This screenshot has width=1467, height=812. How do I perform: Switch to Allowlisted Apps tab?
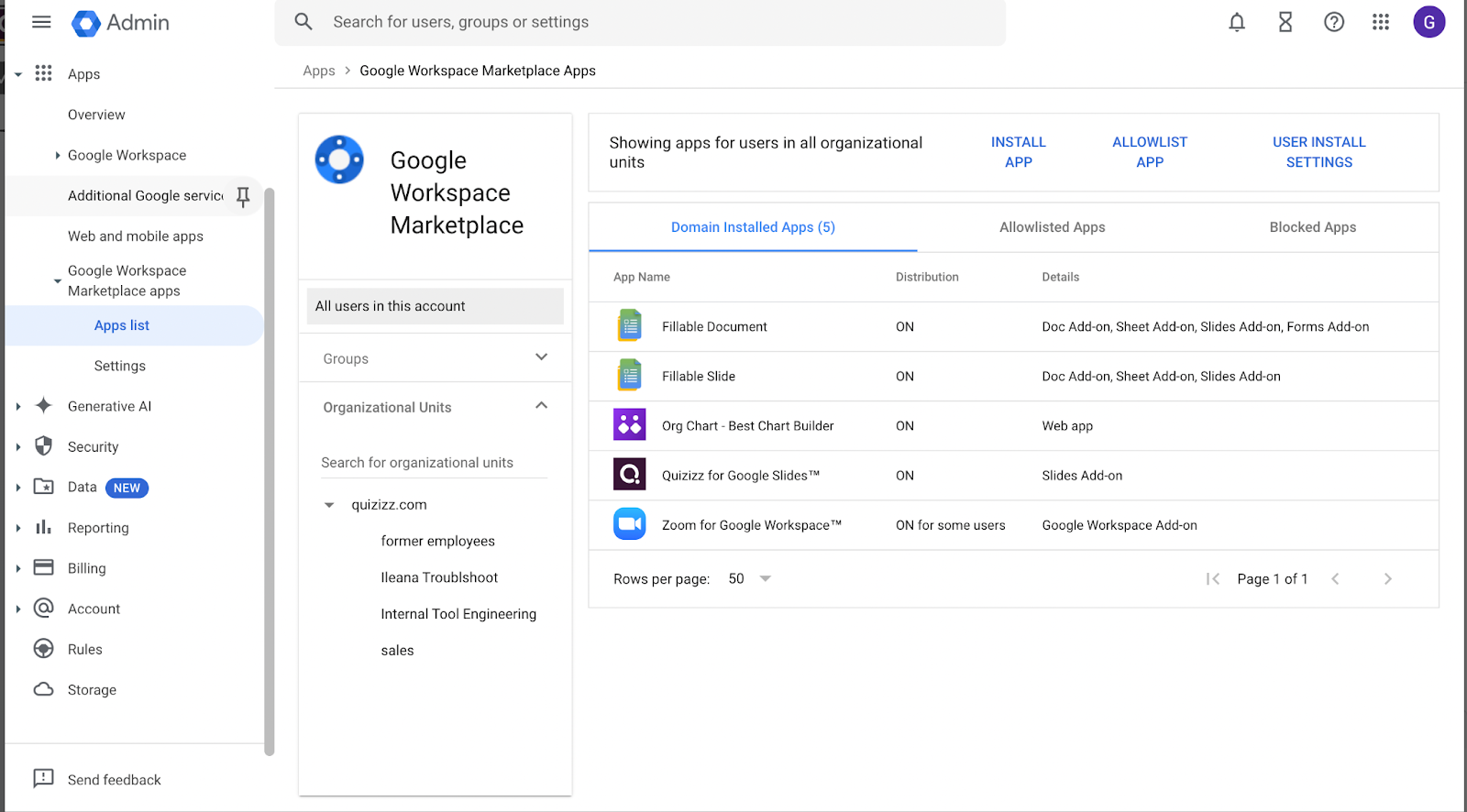coord(1053,227)
